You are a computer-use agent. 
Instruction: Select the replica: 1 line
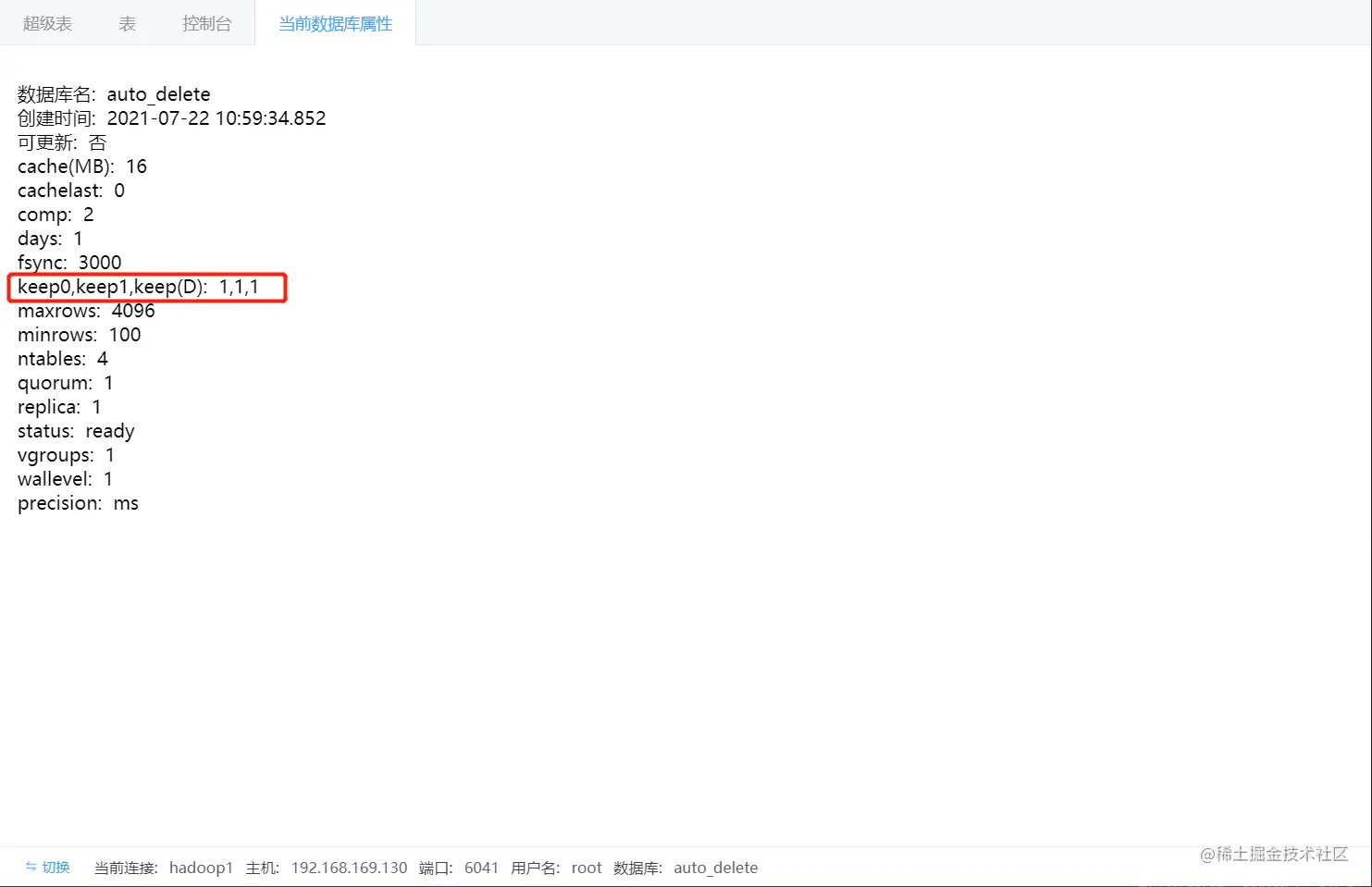point(60,407)
